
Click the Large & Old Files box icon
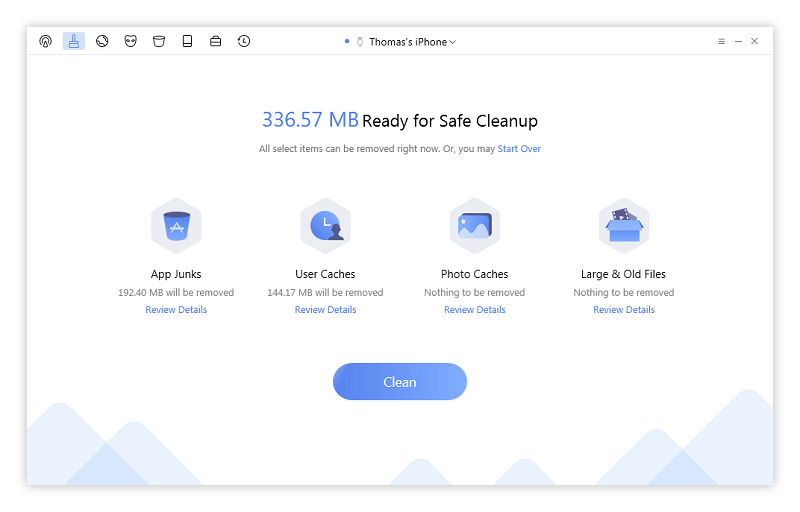click(623, 226)
